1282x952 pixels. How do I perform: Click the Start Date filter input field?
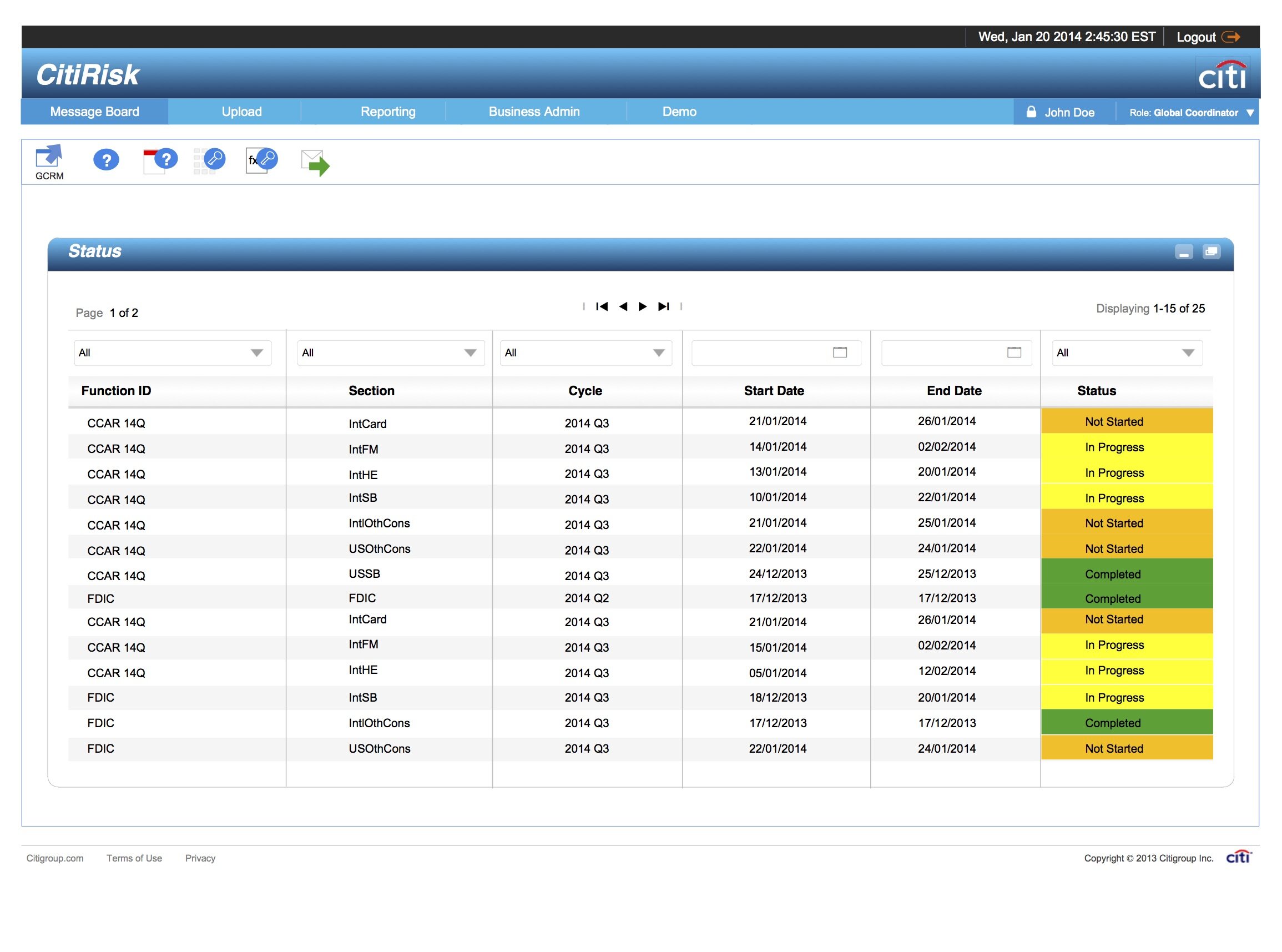[775, 352]
